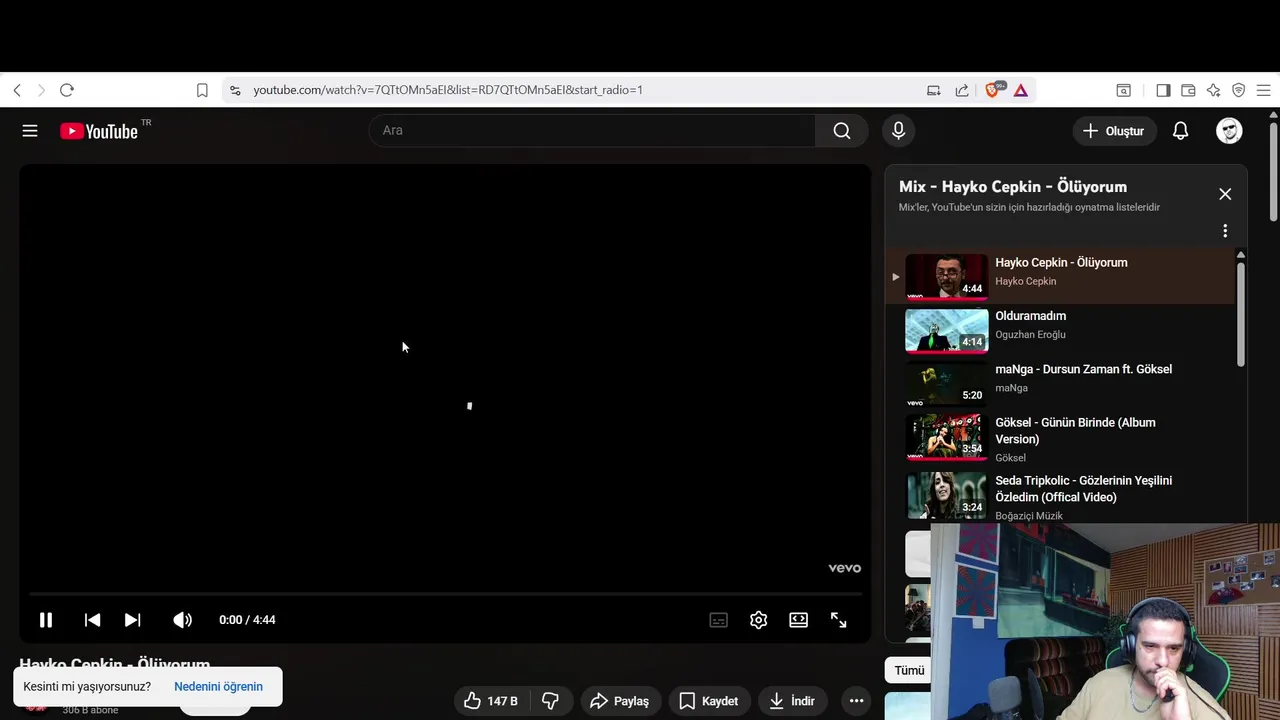Open cast media icon in address bar
1280x720 pixels.
tap(934, 90)
